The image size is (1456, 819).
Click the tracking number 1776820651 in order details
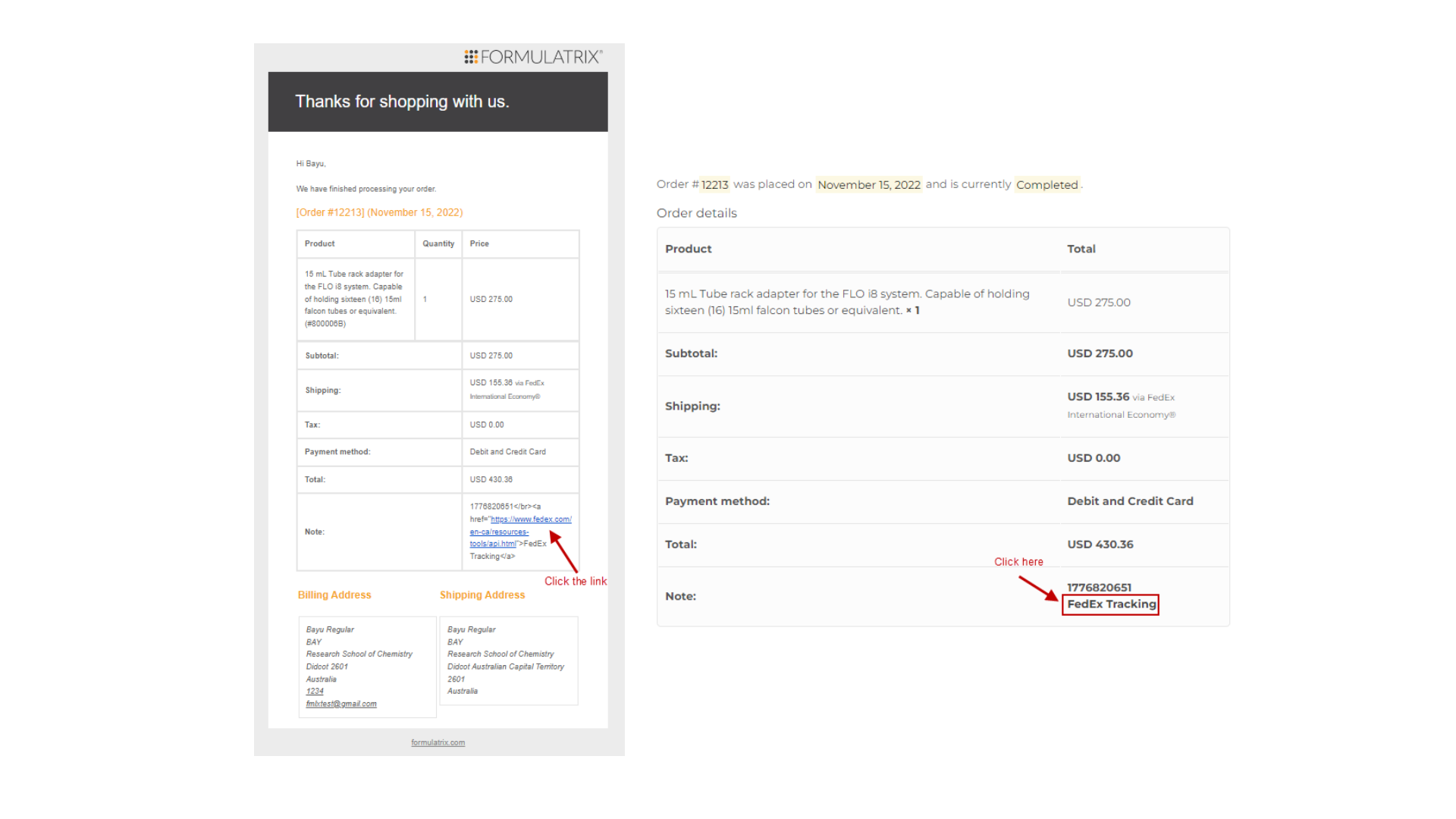tap(1099, 588)
